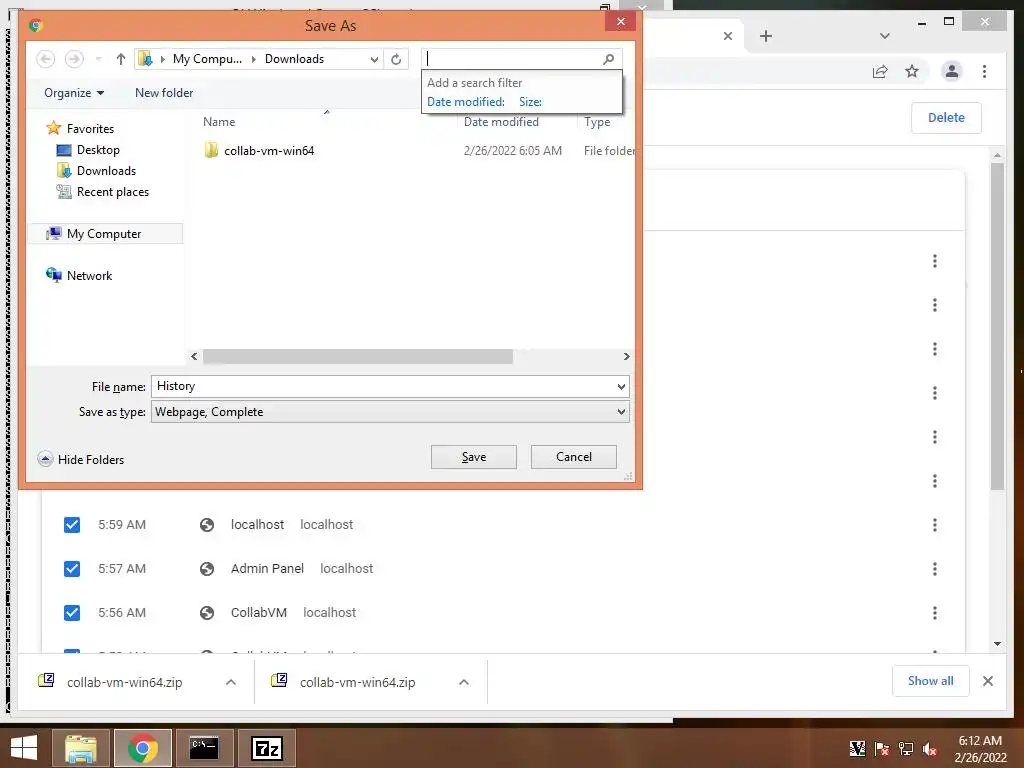The height and width of the screenshot is (768, 1024).
Task: Select My Computer in navigation pane
Action: pyautogui.click(x=104, y=234)
